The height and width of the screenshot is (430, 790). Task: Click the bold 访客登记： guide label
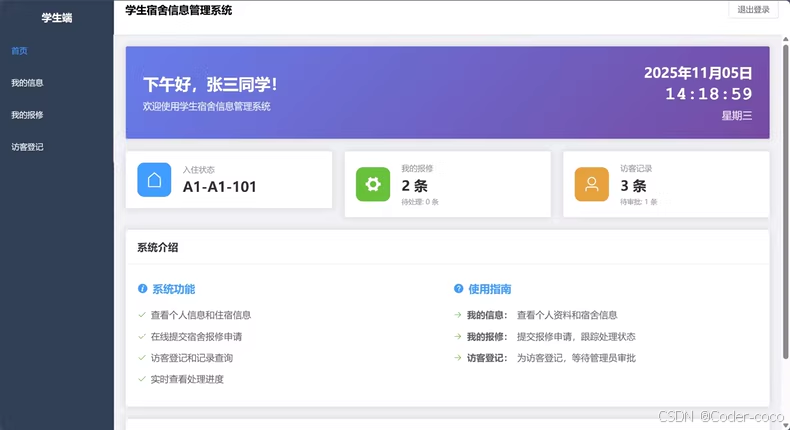pyautogui.click(x=487, y=358)
